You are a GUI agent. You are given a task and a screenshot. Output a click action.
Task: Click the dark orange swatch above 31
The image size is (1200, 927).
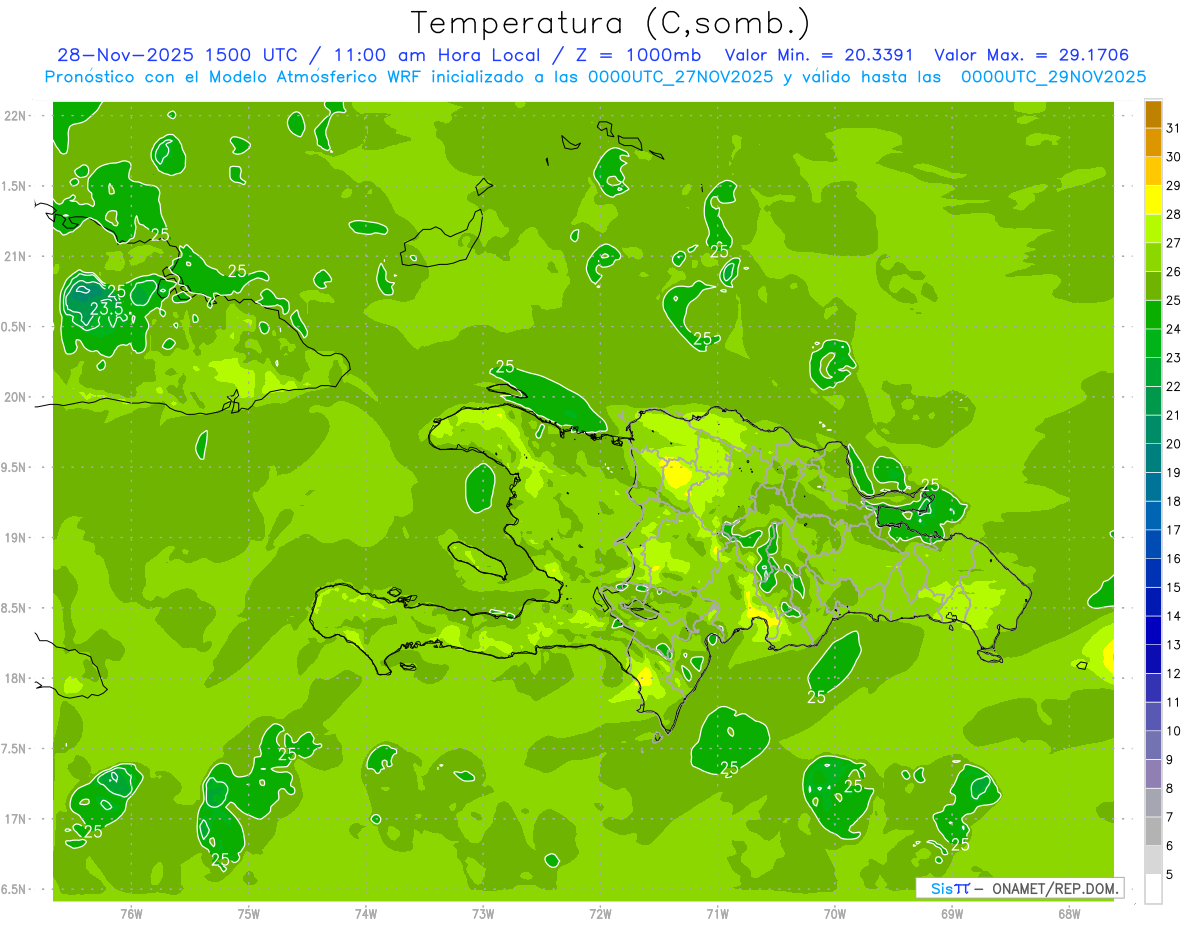1153,115
